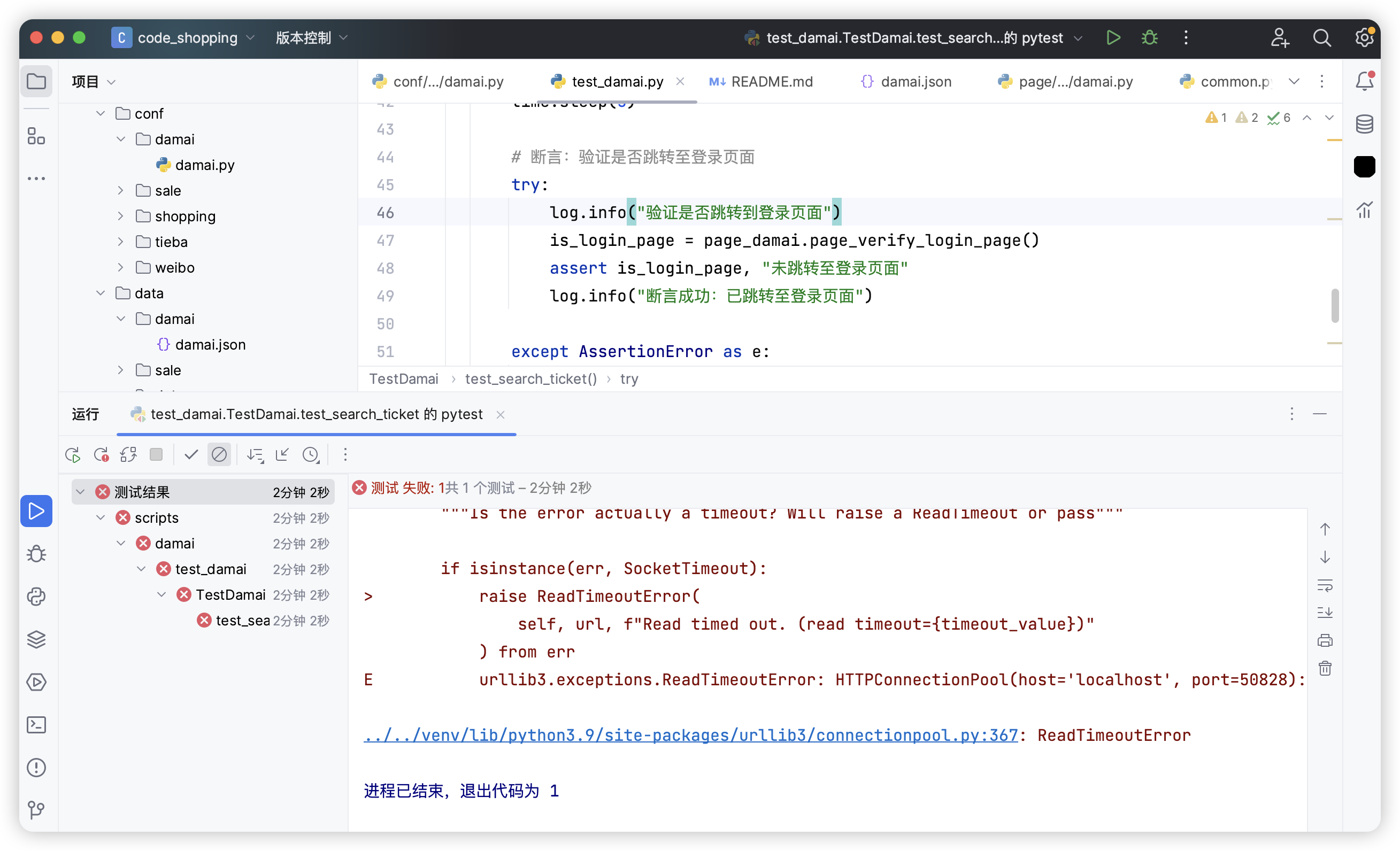
Task: Clear console output with trash icon
Action: tap(1325, 669)
